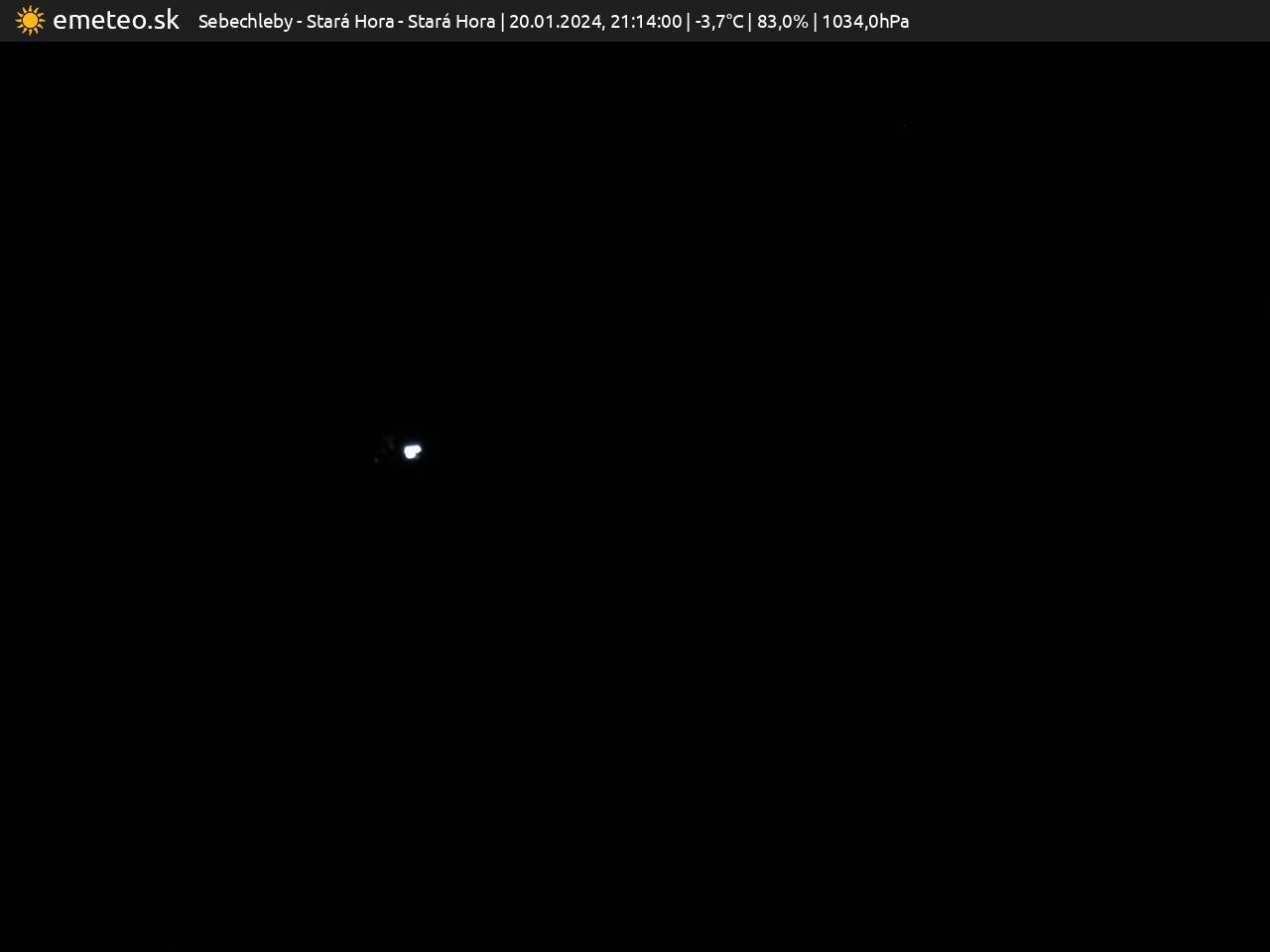Click the second Stará Hora label
The image size is (1270, 952).
click(451, 22)
